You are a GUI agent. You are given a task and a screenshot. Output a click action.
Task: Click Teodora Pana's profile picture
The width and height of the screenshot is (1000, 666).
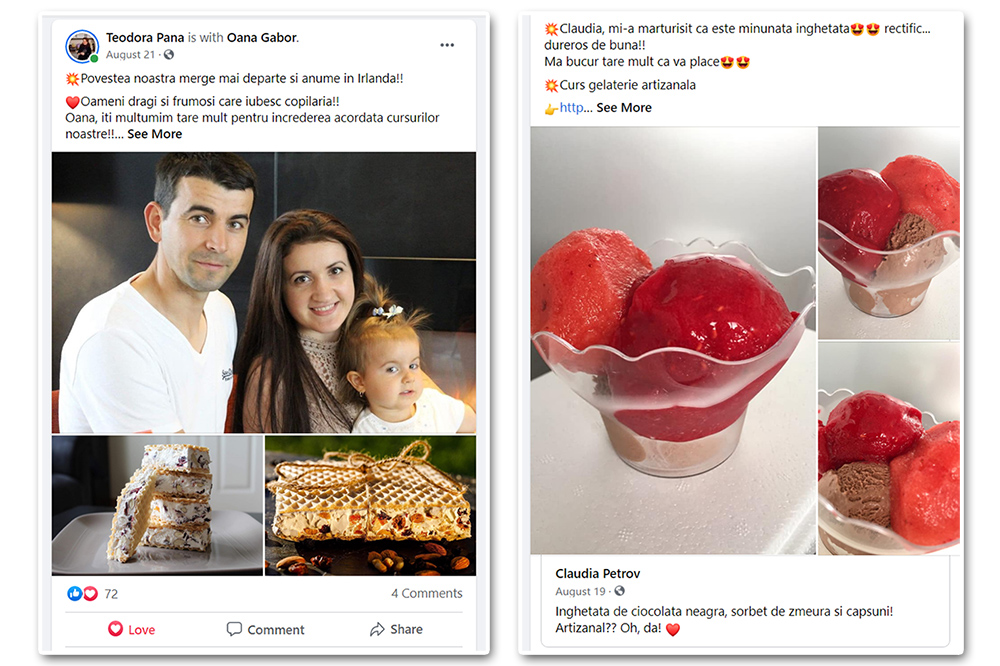coord(82,47)
